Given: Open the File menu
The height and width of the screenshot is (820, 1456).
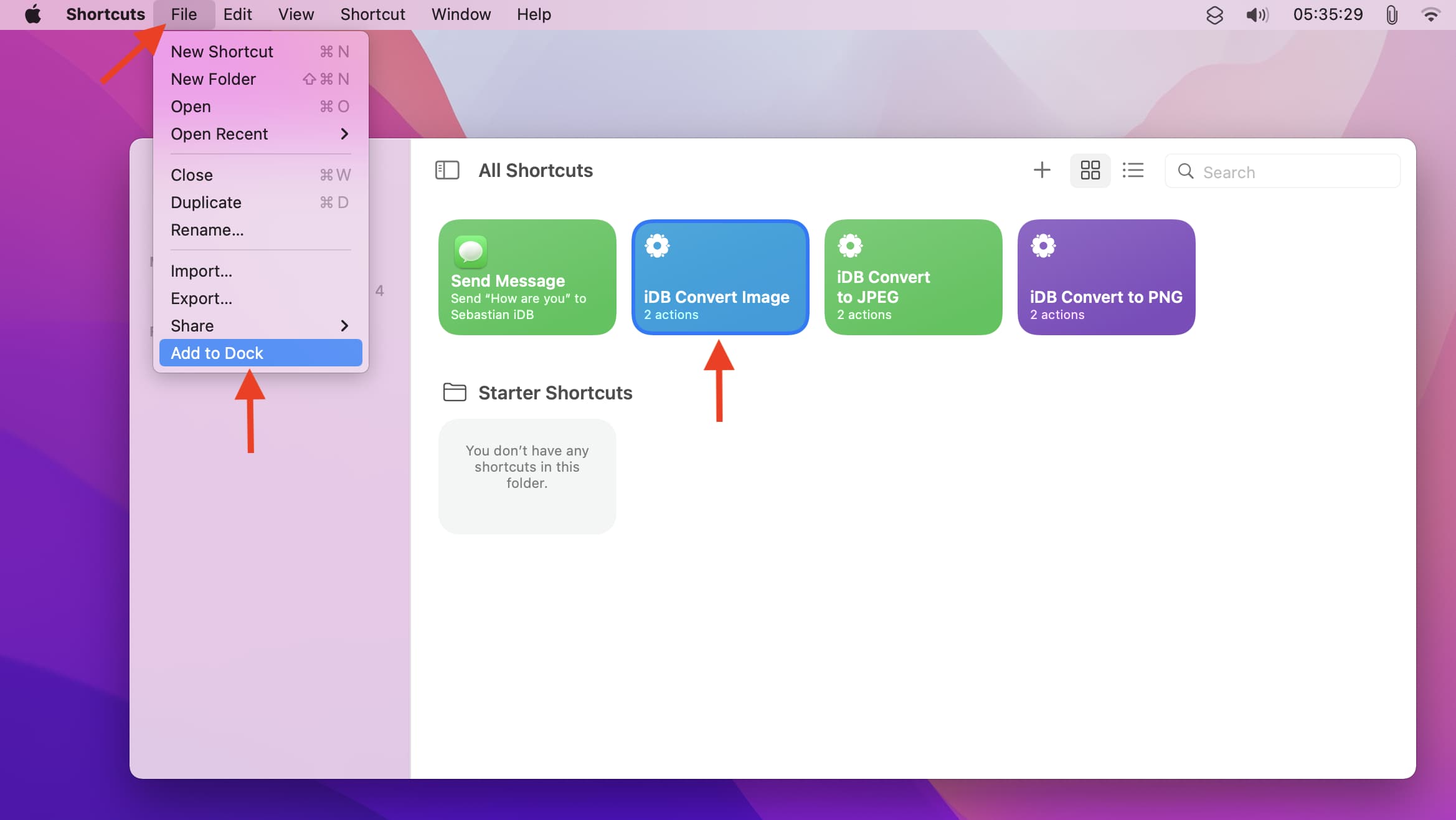Looking at the screenshot, I should point(183,15).
